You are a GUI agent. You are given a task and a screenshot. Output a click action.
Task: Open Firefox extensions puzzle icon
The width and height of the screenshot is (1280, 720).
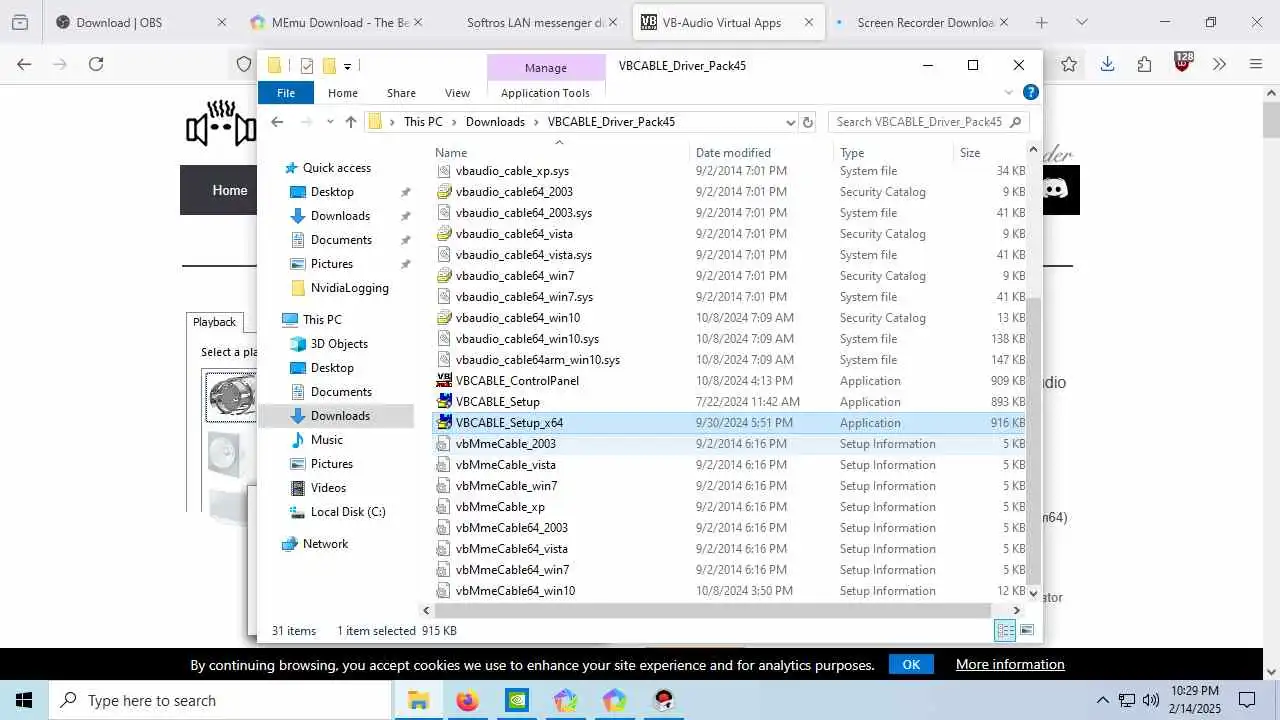point(1145,64)
